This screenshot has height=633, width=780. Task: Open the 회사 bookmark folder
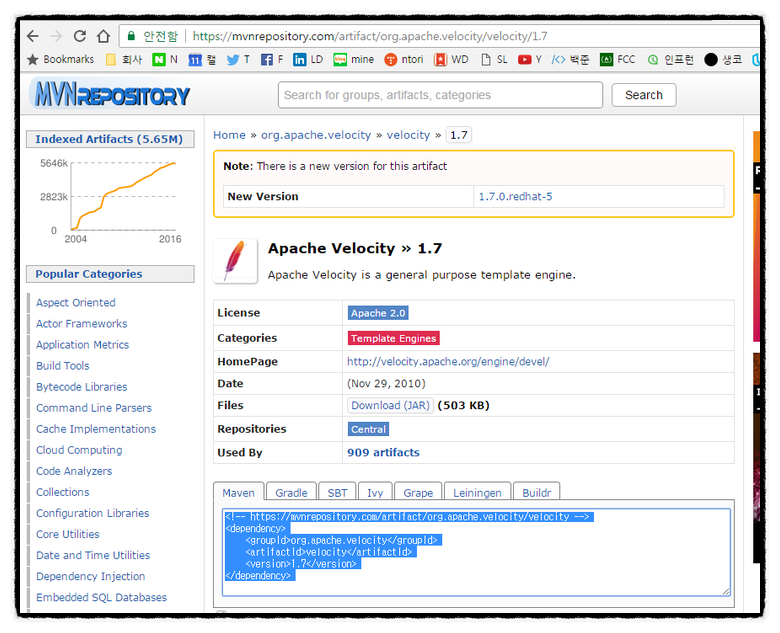[x=124, y=60]
